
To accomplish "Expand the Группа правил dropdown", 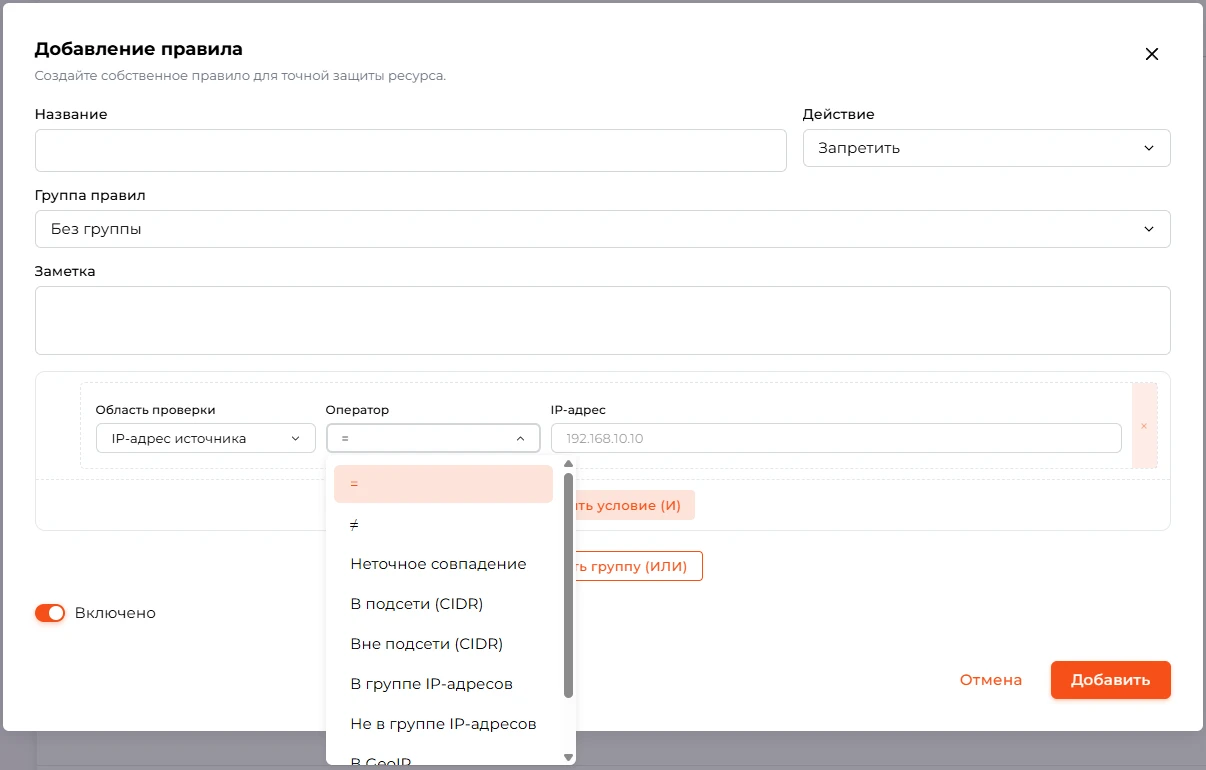I will pos(602,229).
